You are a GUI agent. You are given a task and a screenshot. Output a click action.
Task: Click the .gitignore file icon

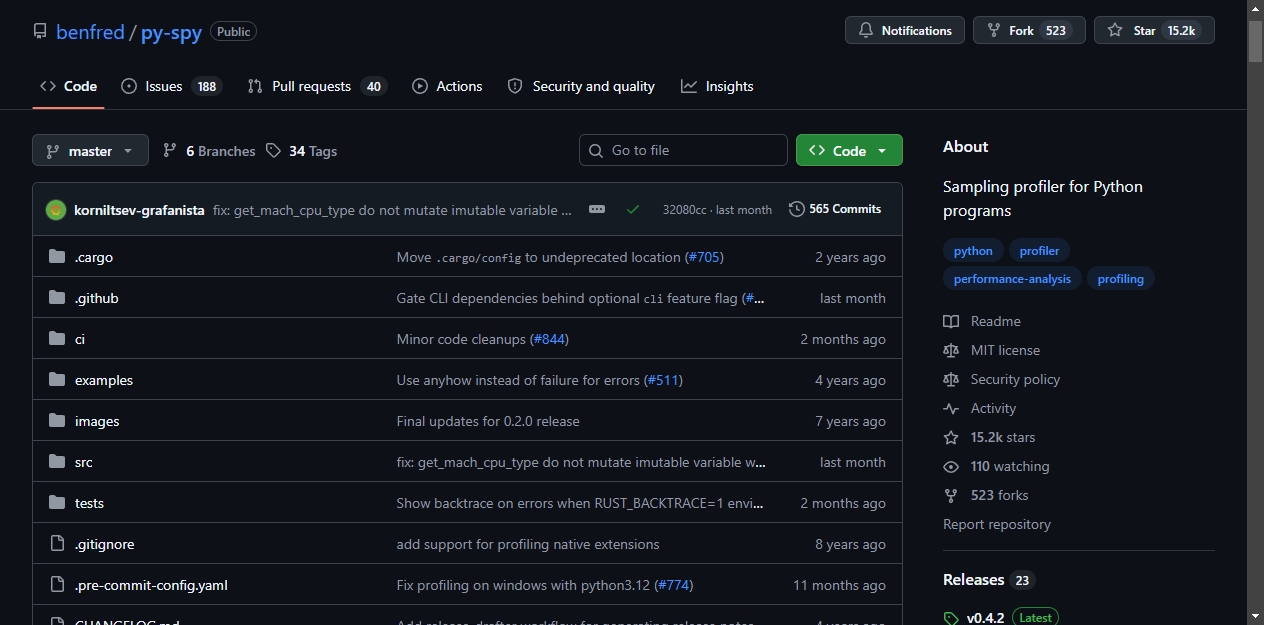point(57,544)
